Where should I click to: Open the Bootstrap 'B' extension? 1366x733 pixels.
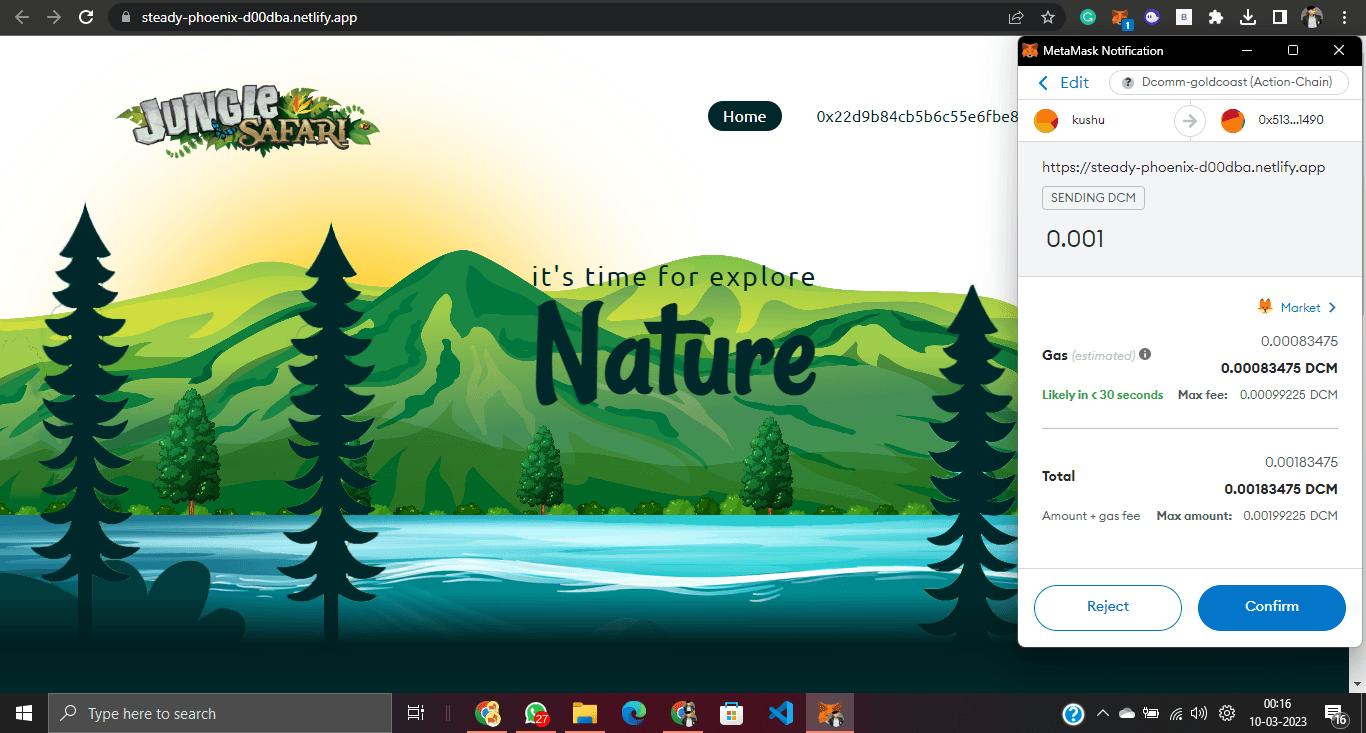pyautogui.click(x=1184, y=17)
